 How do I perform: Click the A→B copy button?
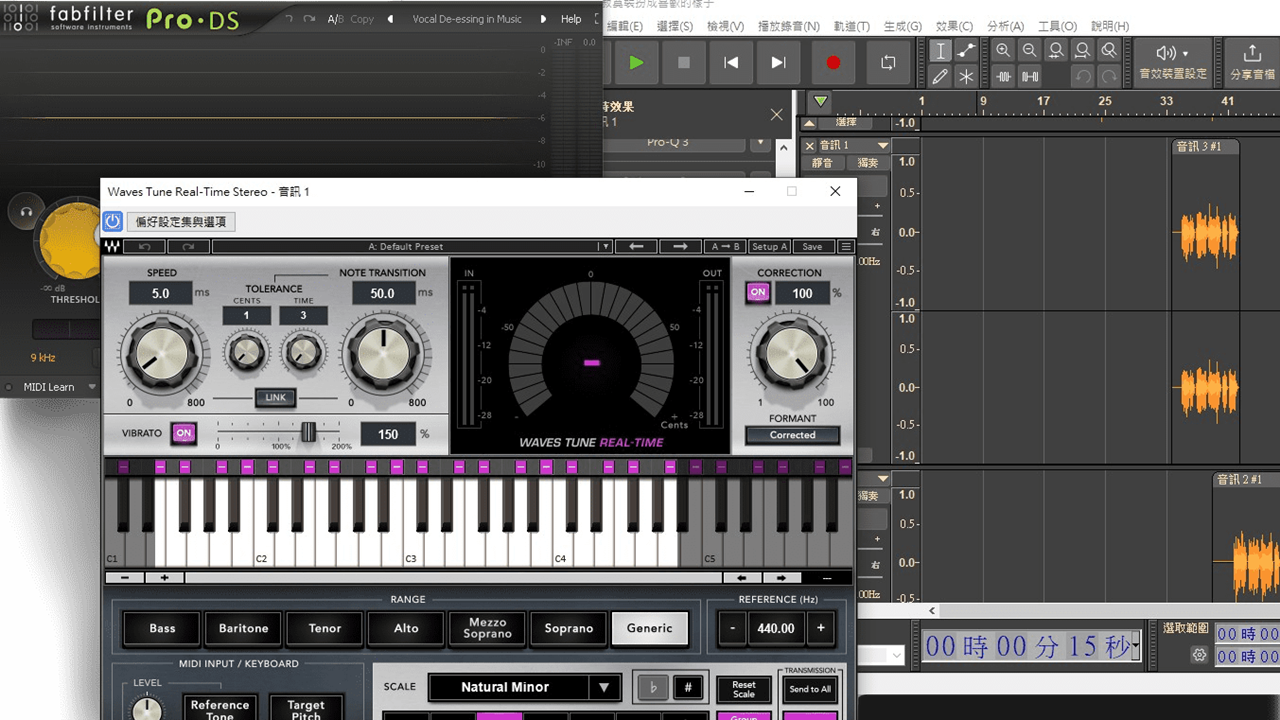pos(725,247)
